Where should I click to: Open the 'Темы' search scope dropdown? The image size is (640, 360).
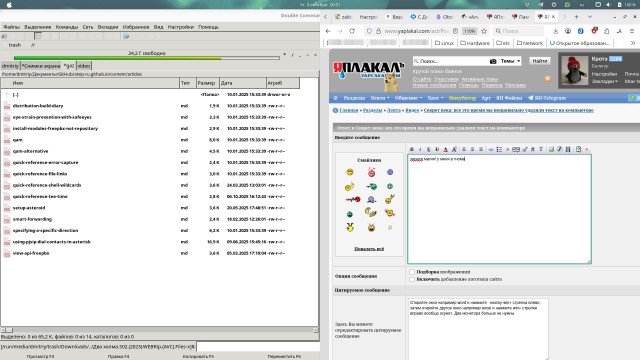(510, 61)
